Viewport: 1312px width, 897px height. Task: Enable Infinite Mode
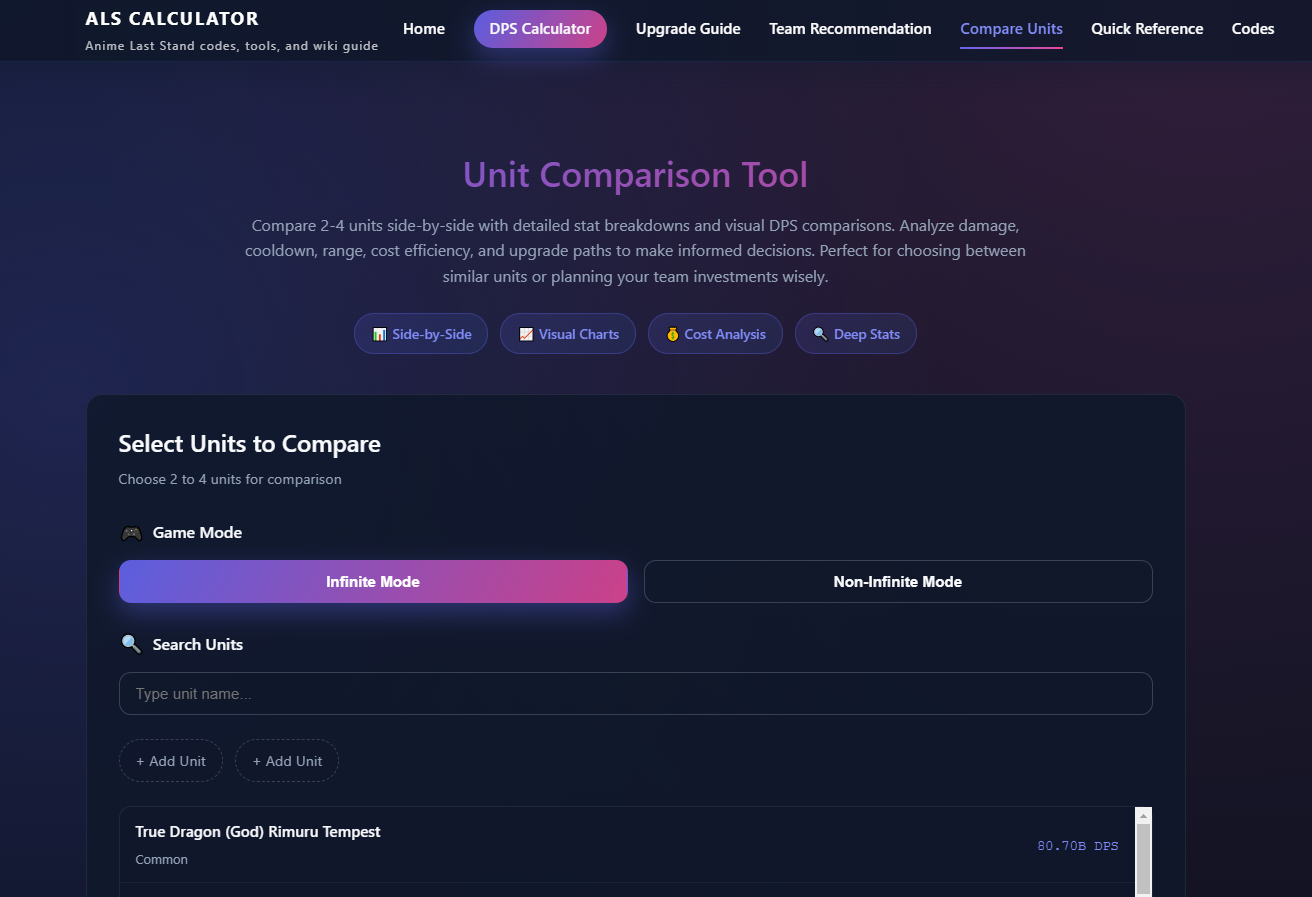pos(373,581)
